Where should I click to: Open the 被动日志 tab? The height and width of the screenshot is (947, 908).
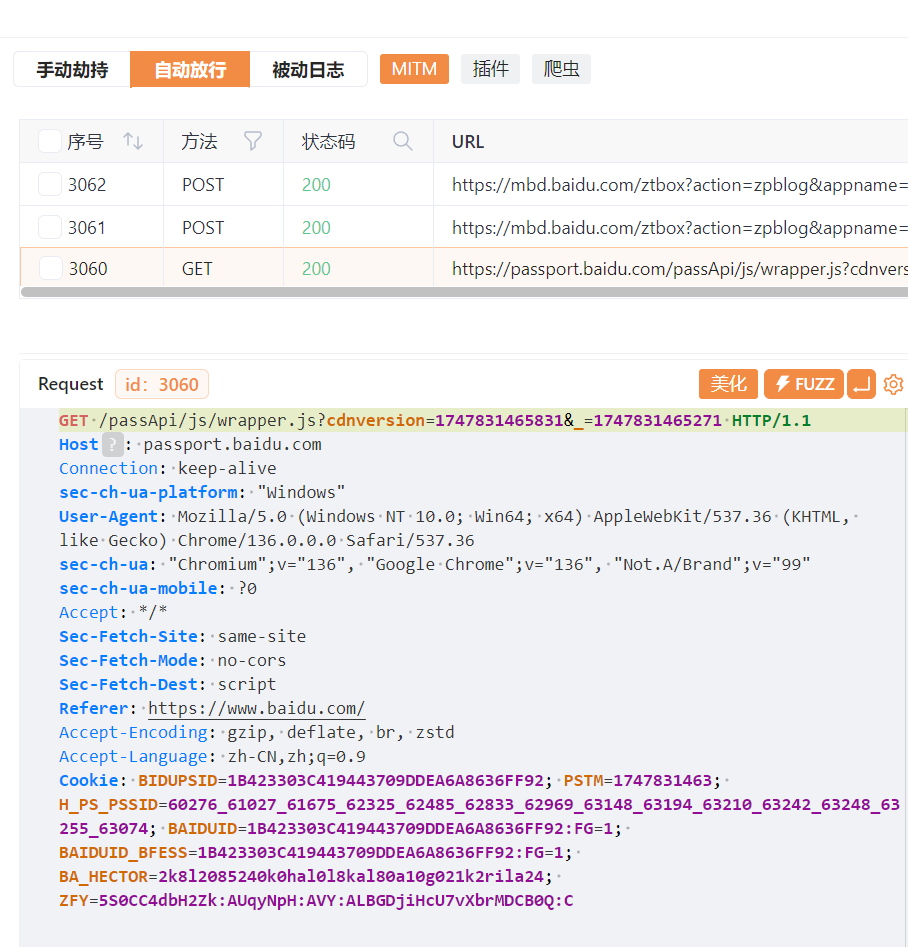point(308,70)
